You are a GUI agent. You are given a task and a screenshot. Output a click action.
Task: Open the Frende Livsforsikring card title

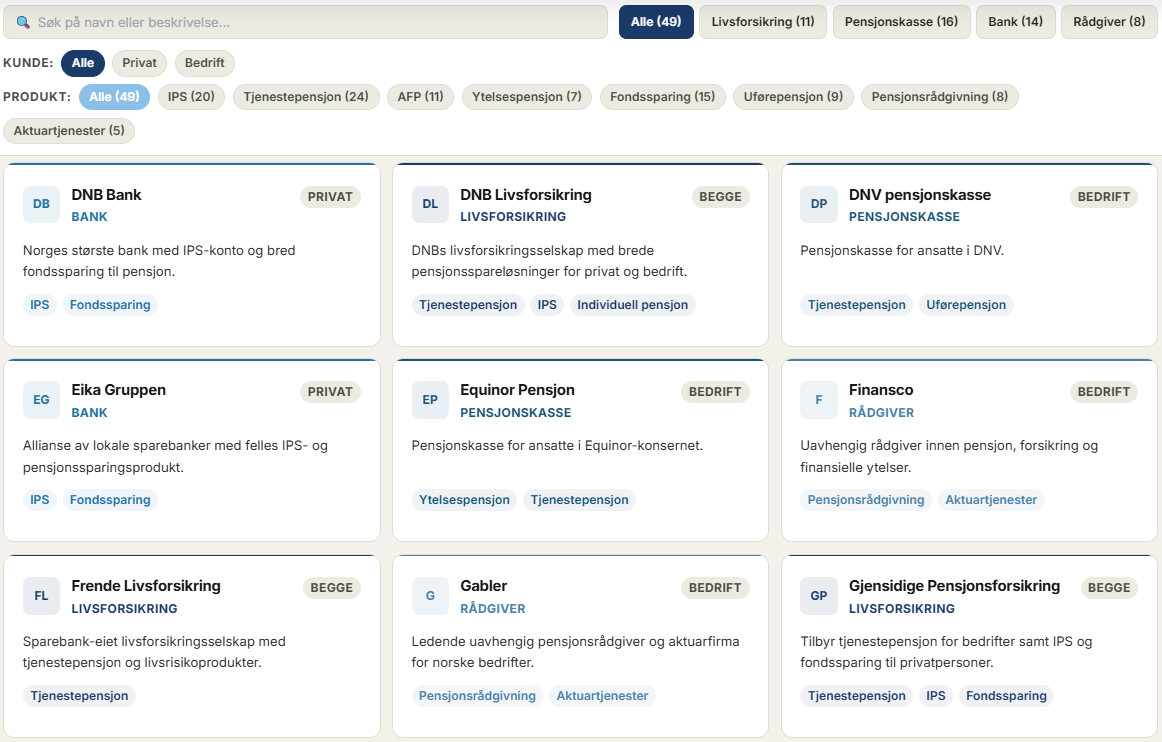tap(146, 586)
